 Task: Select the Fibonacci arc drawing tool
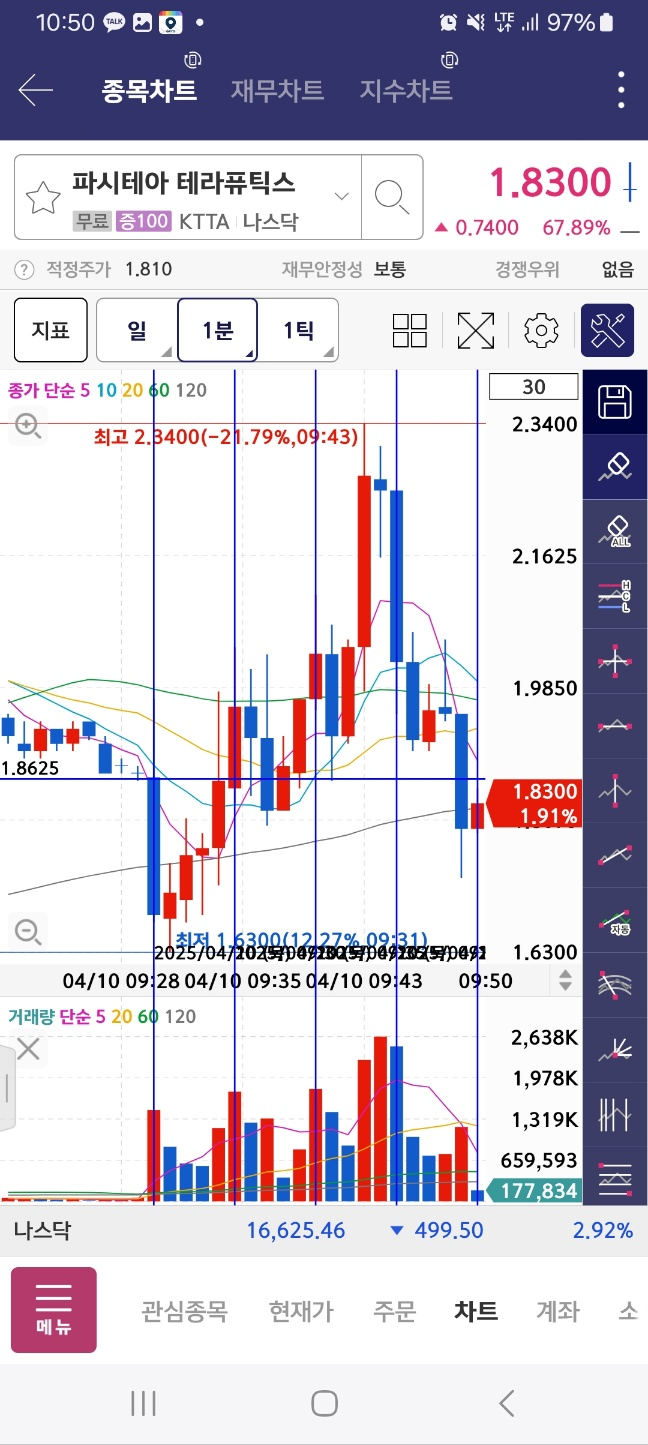(614, 985)
